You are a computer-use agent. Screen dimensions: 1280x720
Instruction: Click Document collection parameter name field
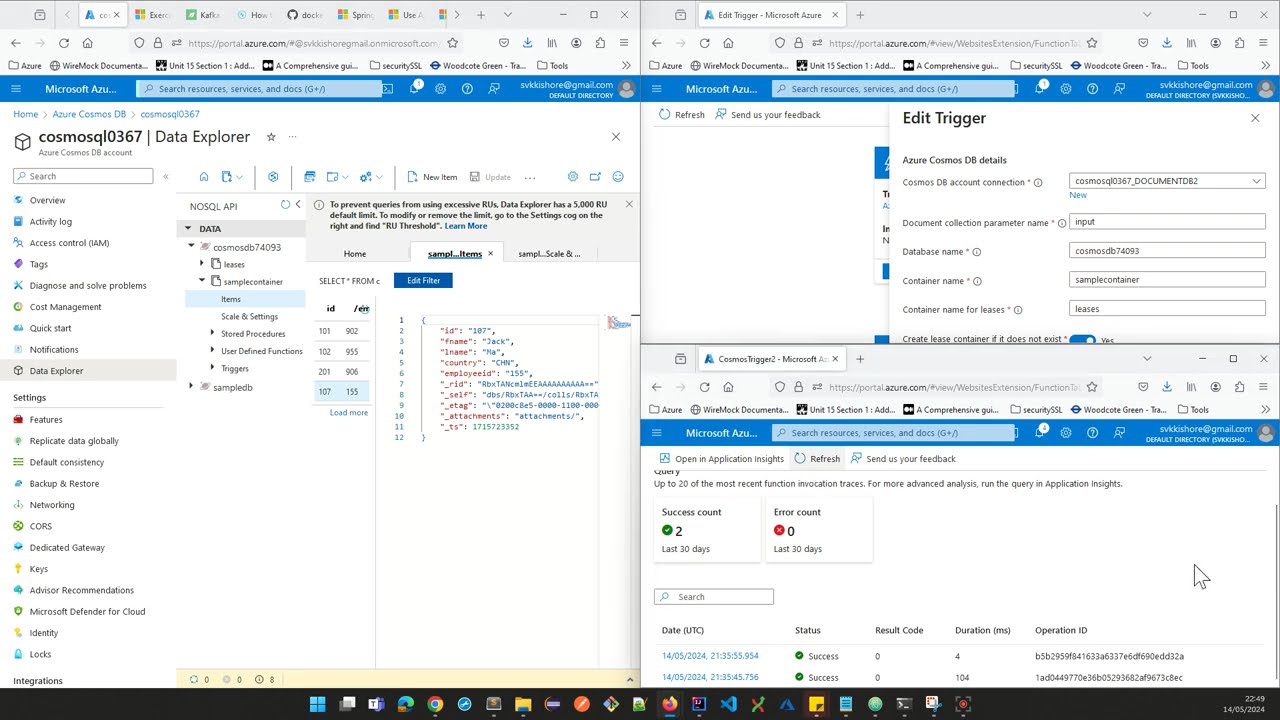pos(1167,222)
